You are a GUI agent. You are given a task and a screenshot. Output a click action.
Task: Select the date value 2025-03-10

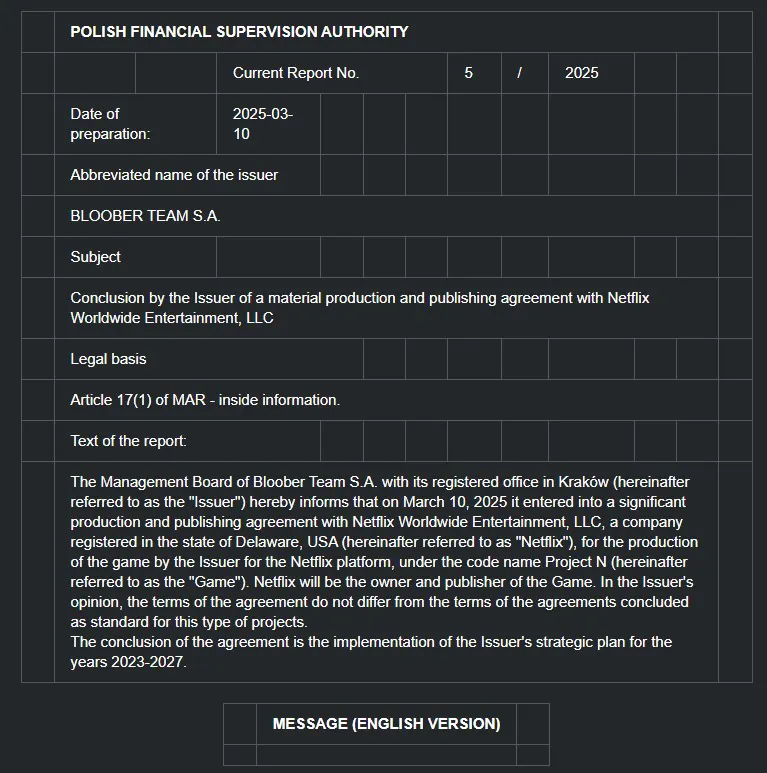[263, 124]
